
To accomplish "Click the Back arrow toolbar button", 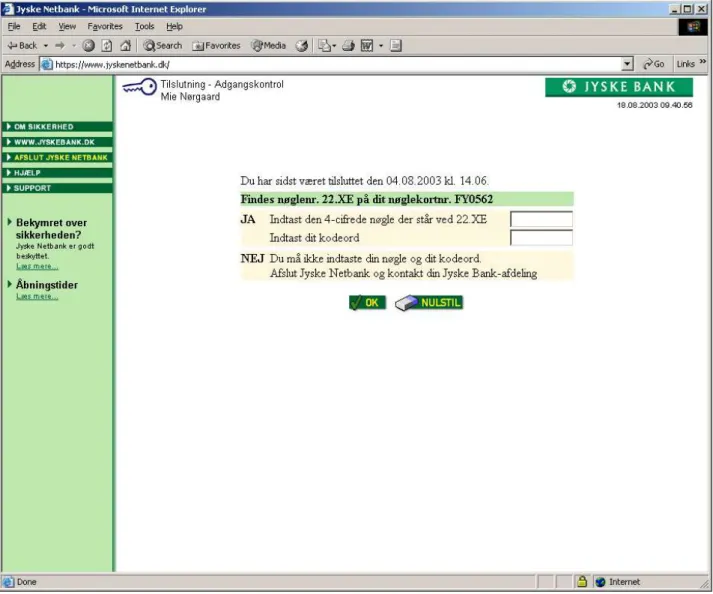I will 22,45.
